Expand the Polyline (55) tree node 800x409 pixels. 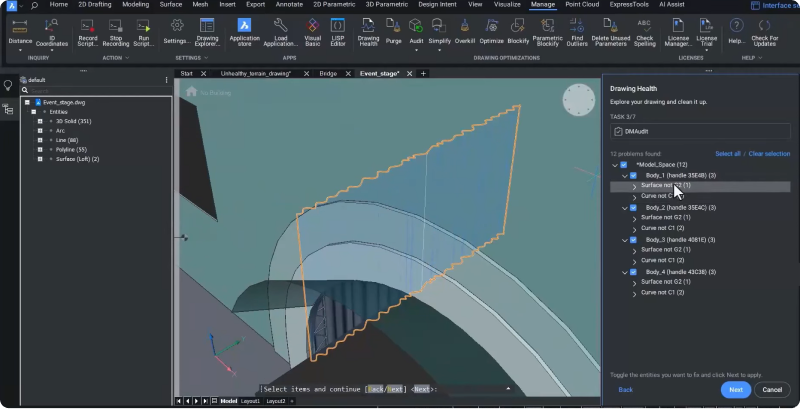pos(39,148)
